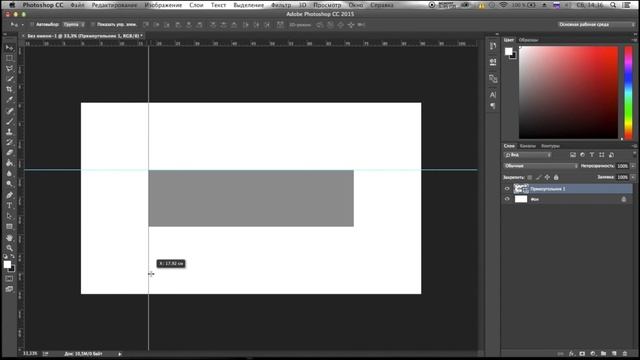Select the Clone Stamp tool
Viewport: 640px width, 360px height.
[x=9, y=132]
